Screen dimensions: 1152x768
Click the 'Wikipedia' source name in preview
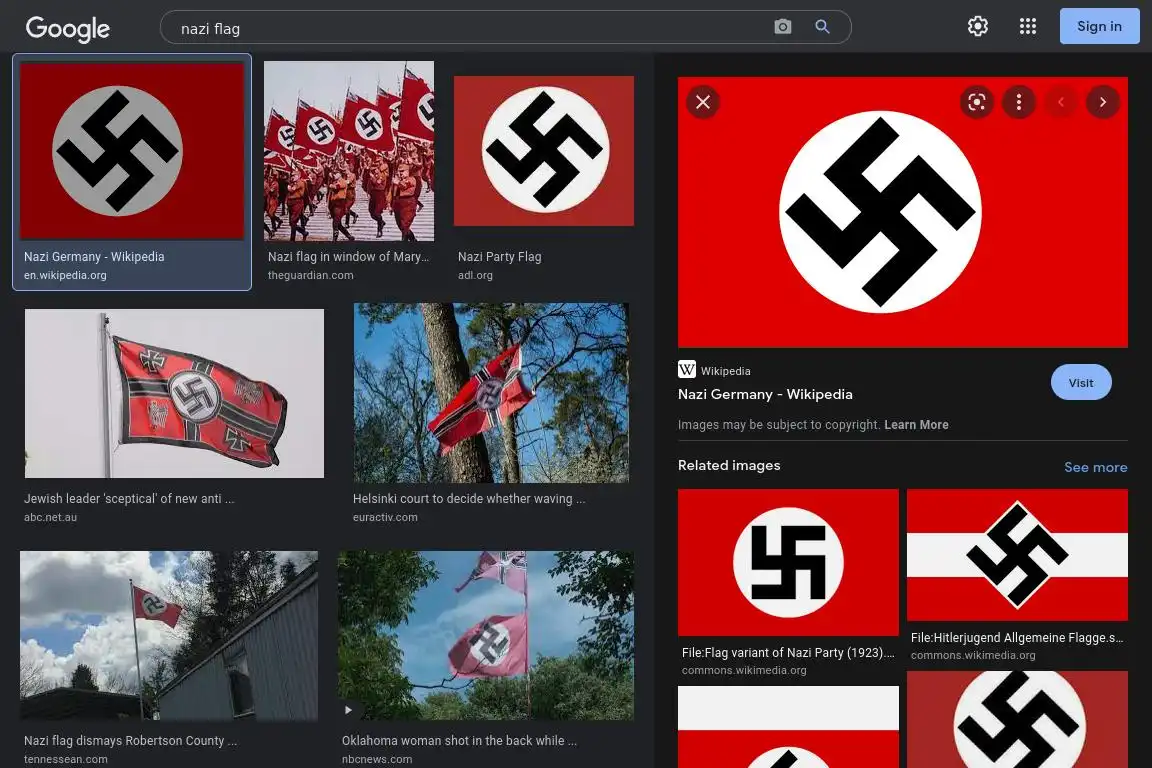click(725, 371)
